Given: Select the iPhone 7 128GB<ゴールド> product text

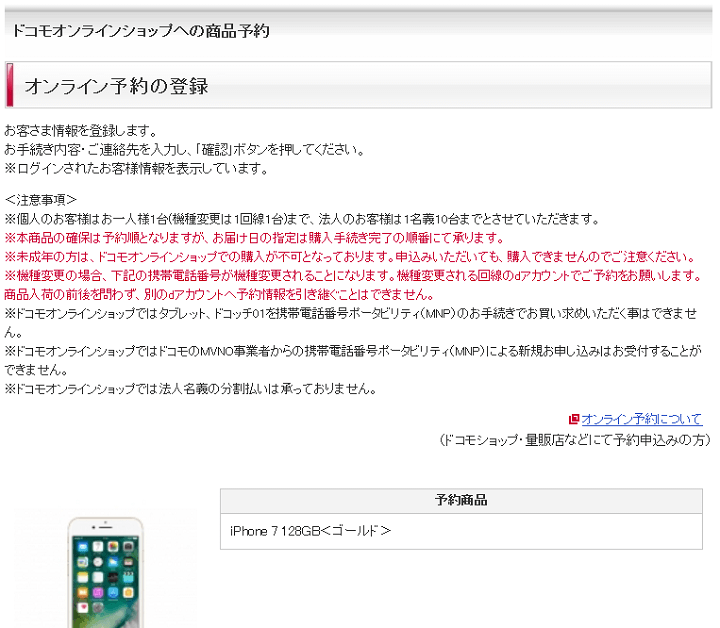Looking at the screenshot, I should (310, 531).
